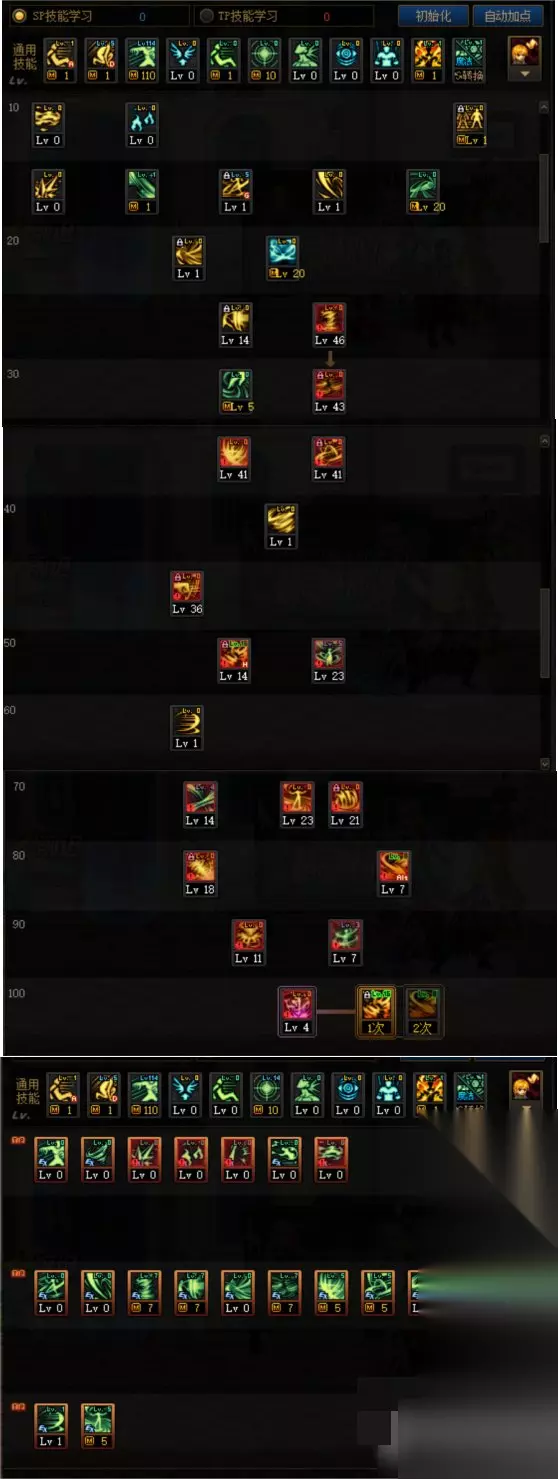558x1479 pixels.
Task: Click the top skill panel's vertical scrollbar
Action: pyautogui.click(x=544, y=200)
